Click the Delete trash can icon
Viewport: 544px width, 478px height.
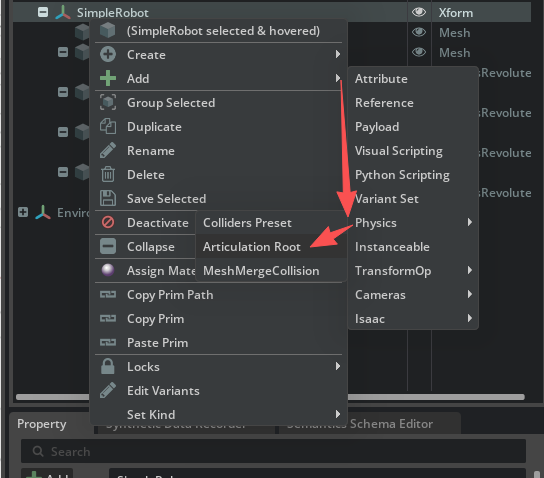point(108,174)
